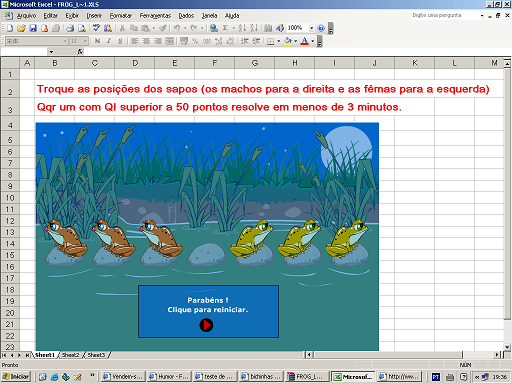Sort ascending with the A-Z icon
The width and height of the screenshot is (512, 384).
242,28
